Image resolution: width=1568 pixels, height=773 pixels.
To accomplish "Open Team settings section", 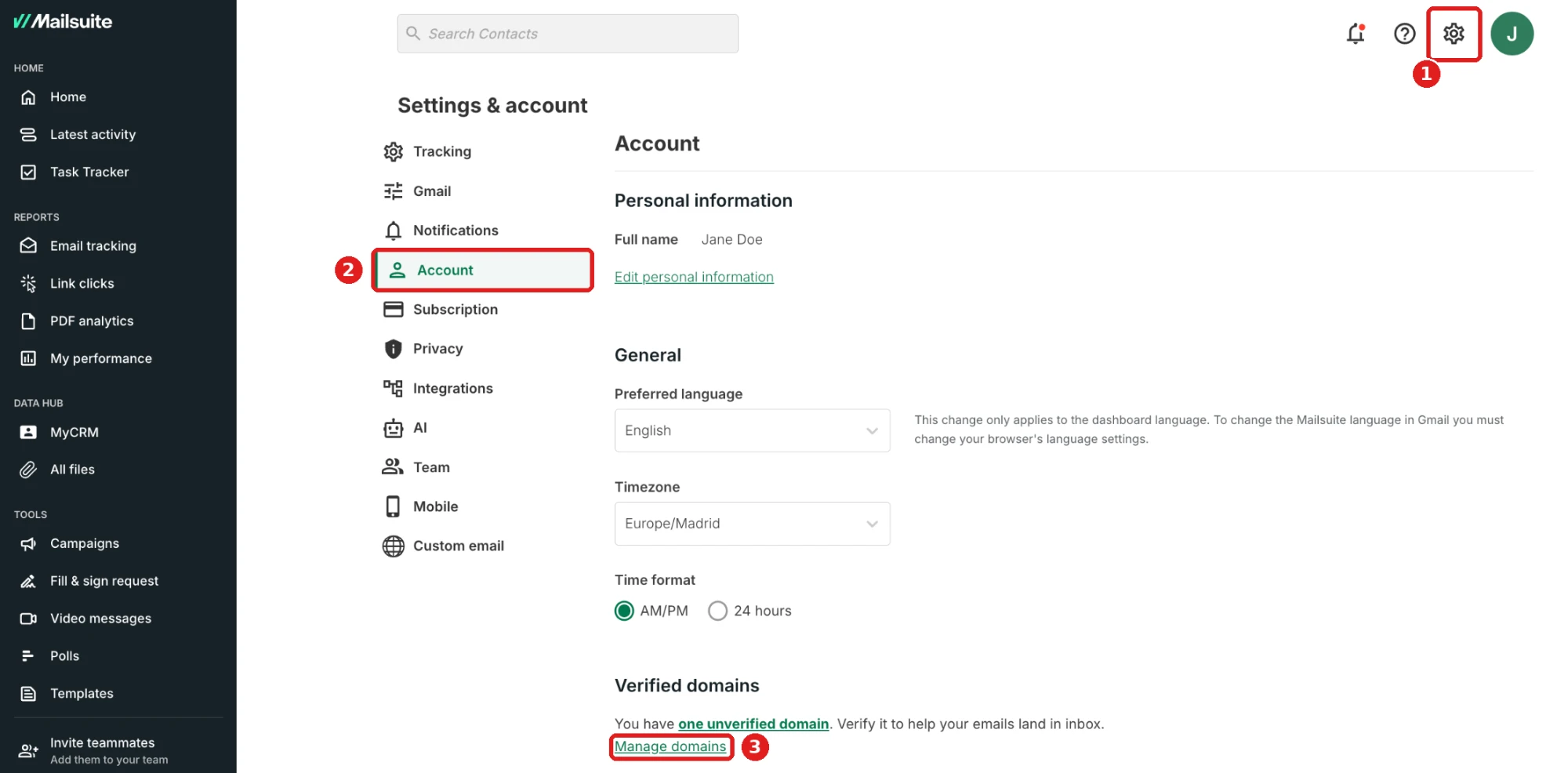I will point(431,467).
